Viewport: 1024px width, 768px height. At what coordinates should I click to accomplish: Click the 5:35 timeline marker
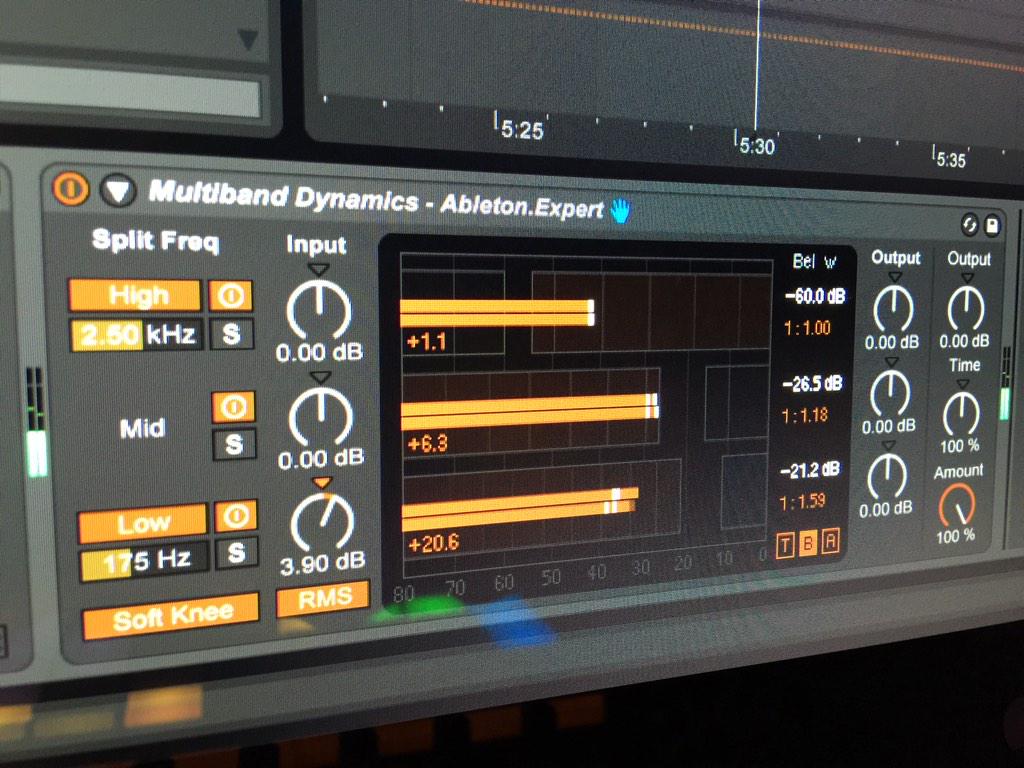click(950, 157)
